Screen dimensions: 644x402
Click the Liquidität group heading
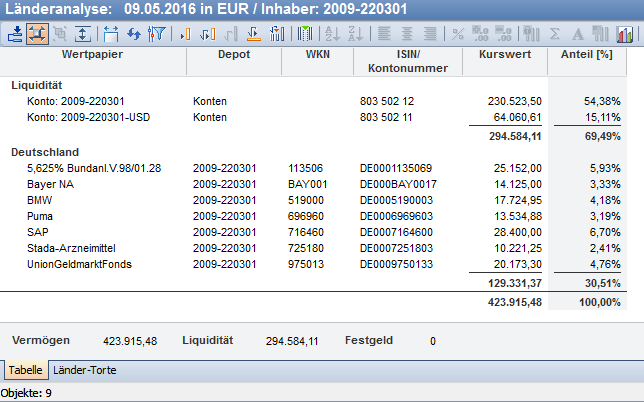tap(38, 86)
